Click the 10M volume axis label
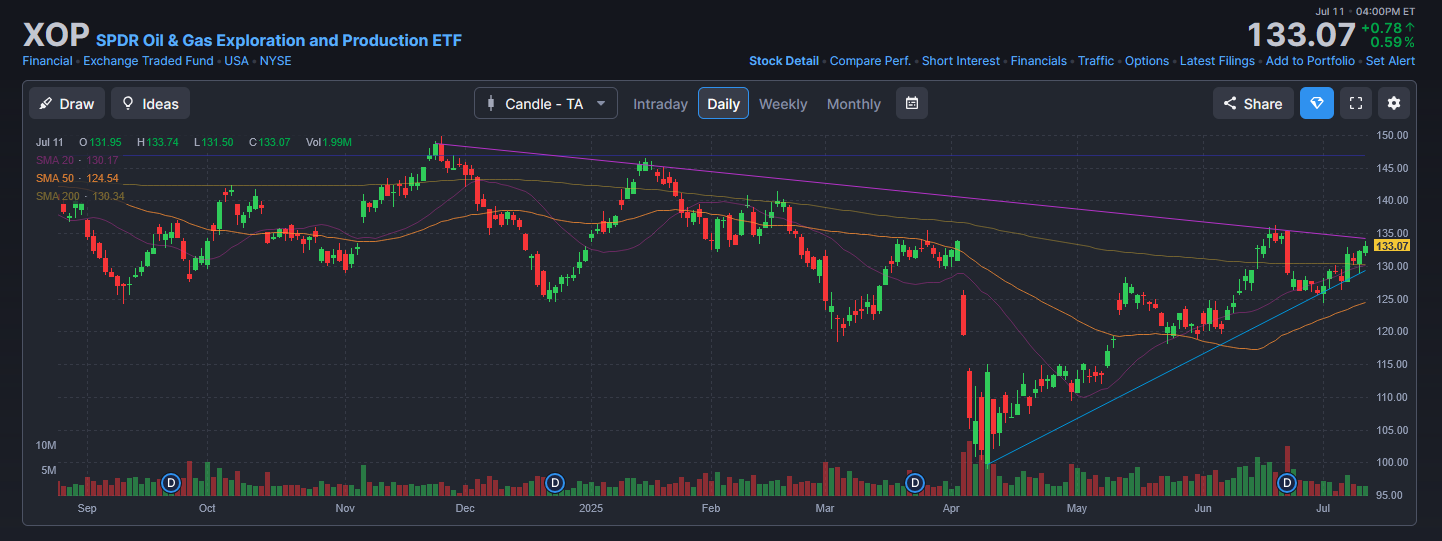The width and height of the screenshot is (1442, 541). pyautogui.click(x=45, y=444)
